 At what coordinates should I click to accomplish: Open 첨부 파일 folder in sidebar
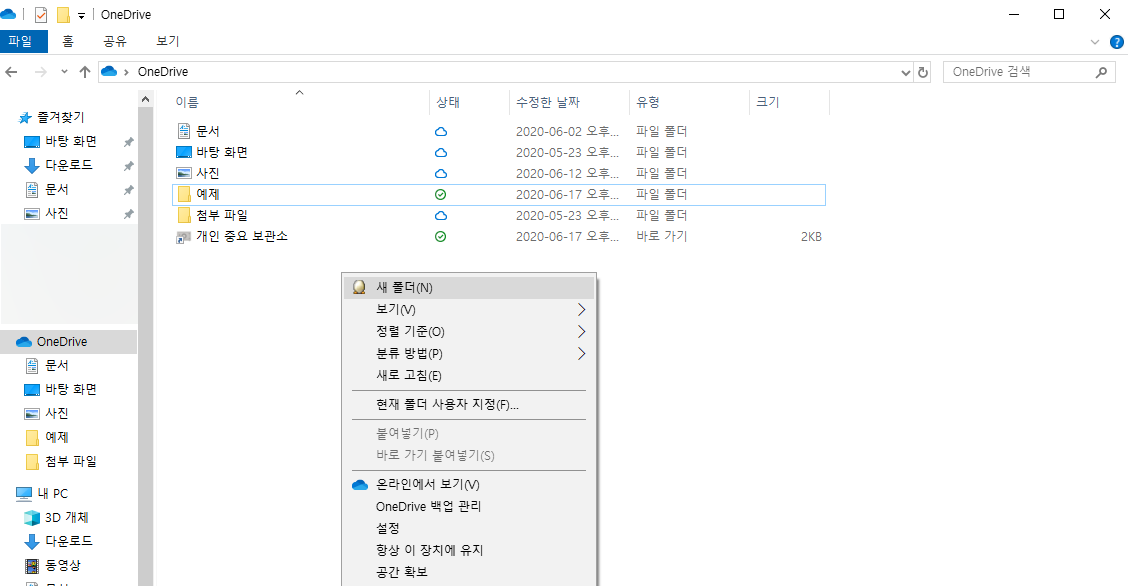coord(70,462)
